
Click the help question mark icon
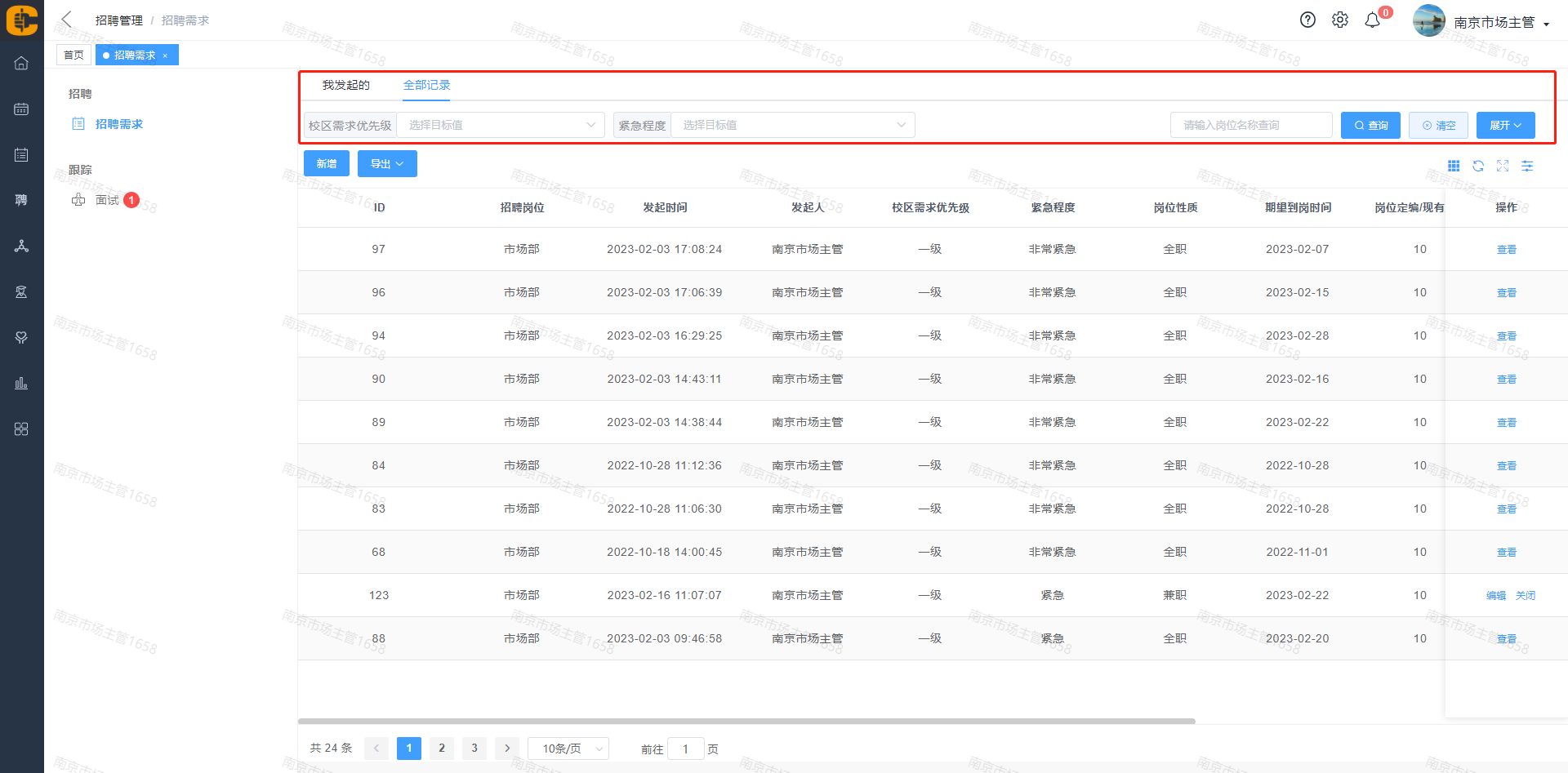coord(1307,20)
